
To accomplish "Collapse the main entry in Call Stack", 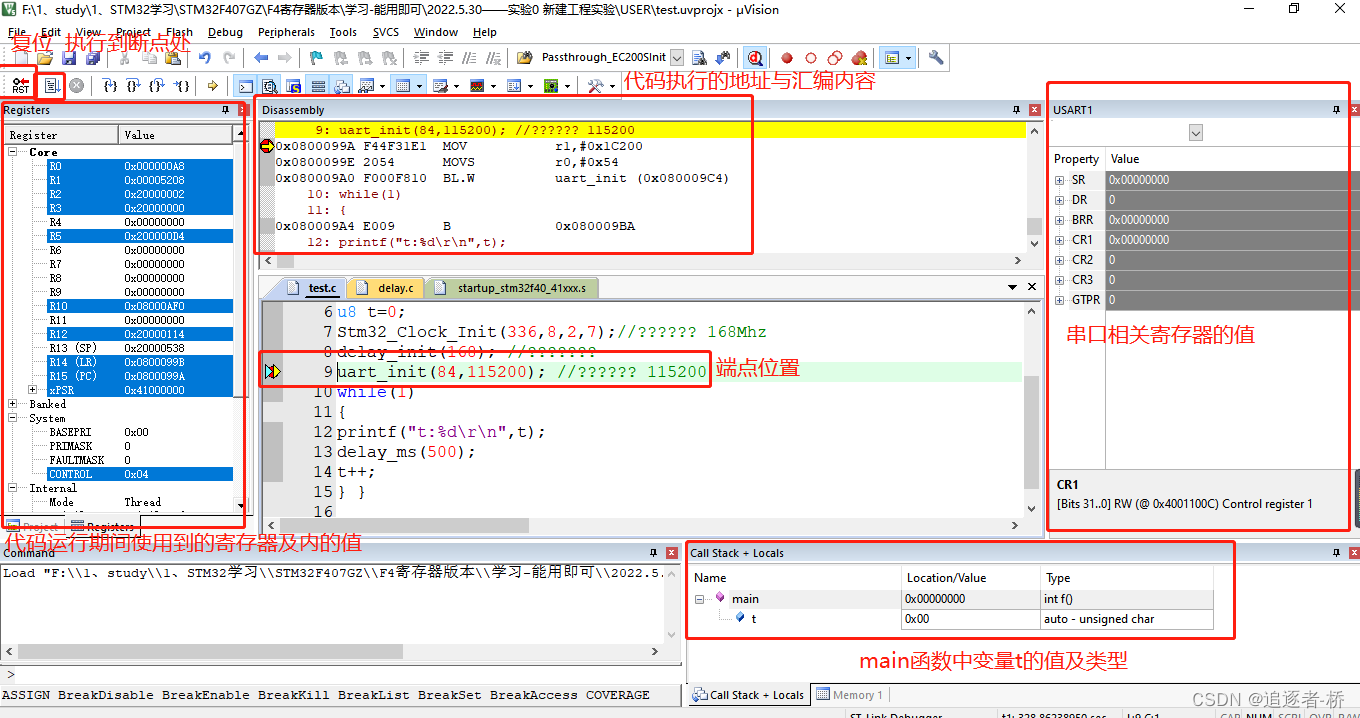I will coord(701,599).
